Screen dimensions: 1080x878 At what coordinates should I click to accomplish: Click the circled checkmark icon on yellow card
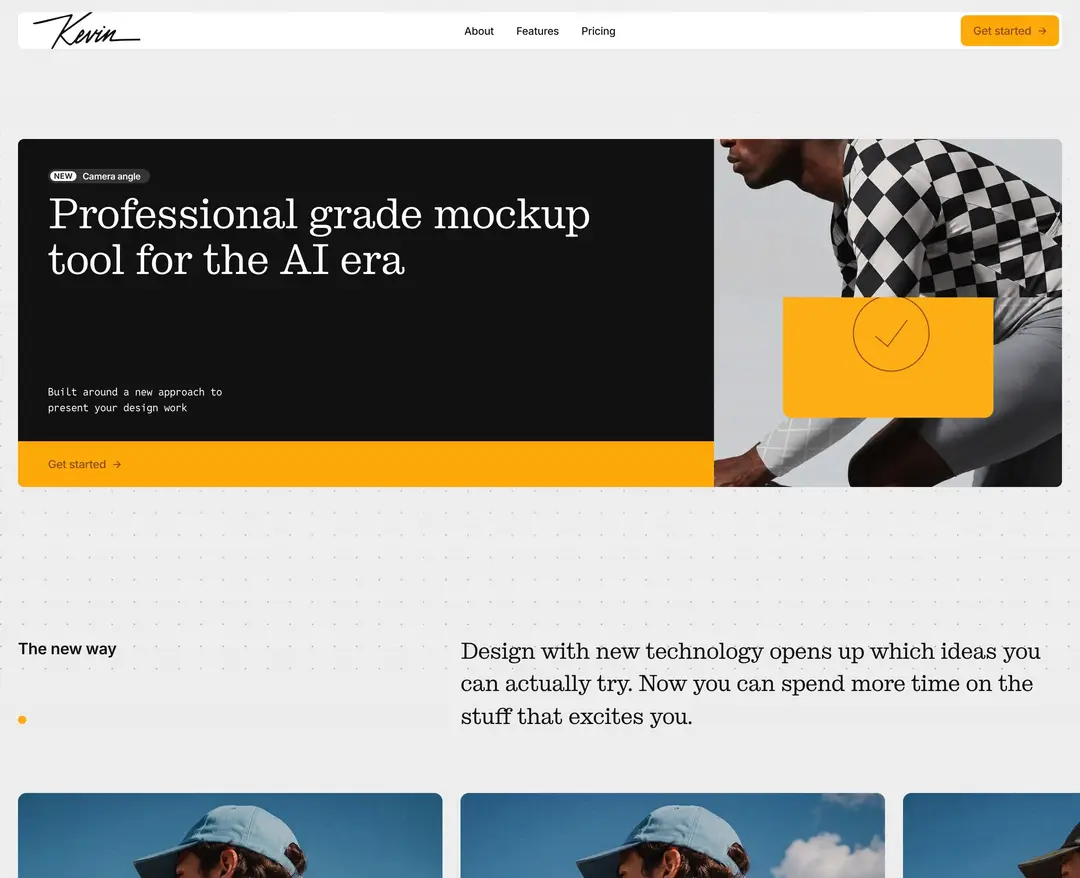point(891,334)
